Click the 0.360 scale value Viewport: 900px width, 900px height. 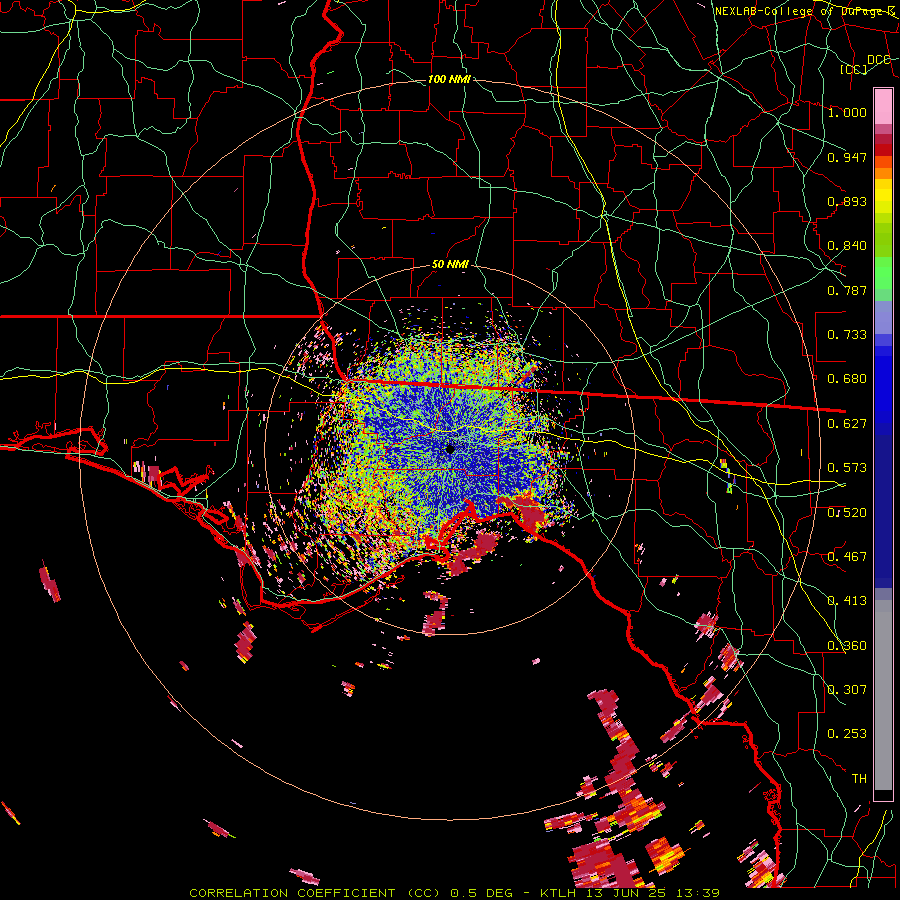(847, 646)
